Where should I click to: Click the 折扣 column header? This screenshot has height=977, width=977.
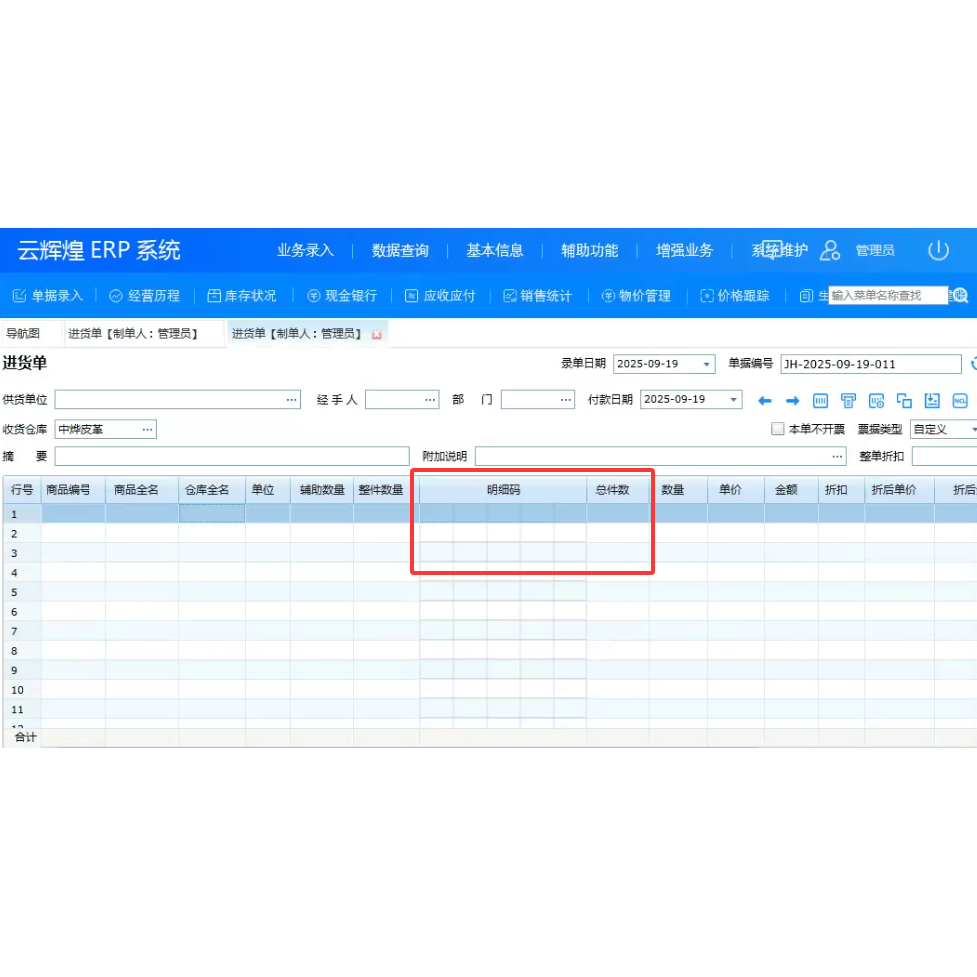click(x=841, y=490)
